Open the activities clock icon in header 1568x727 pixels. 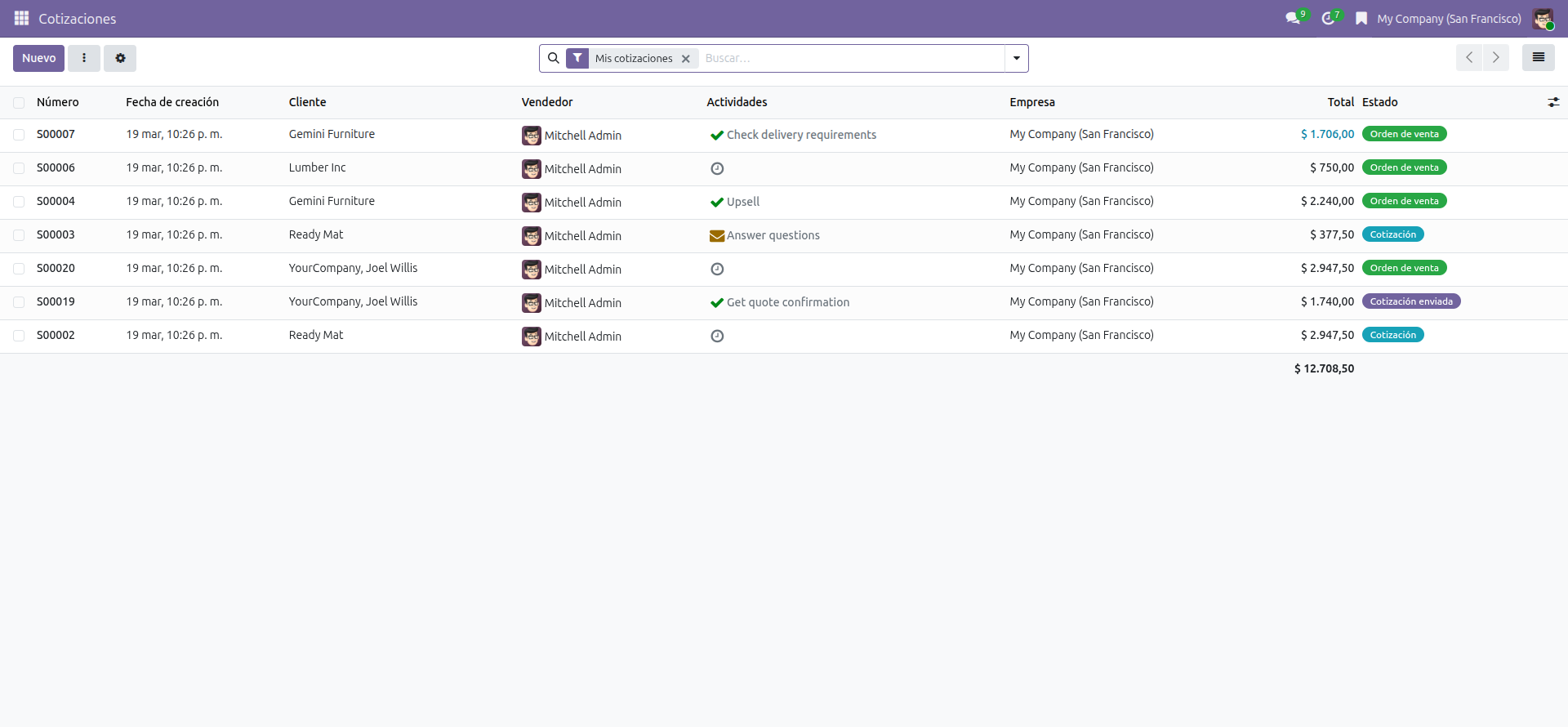click(1328, 18)
